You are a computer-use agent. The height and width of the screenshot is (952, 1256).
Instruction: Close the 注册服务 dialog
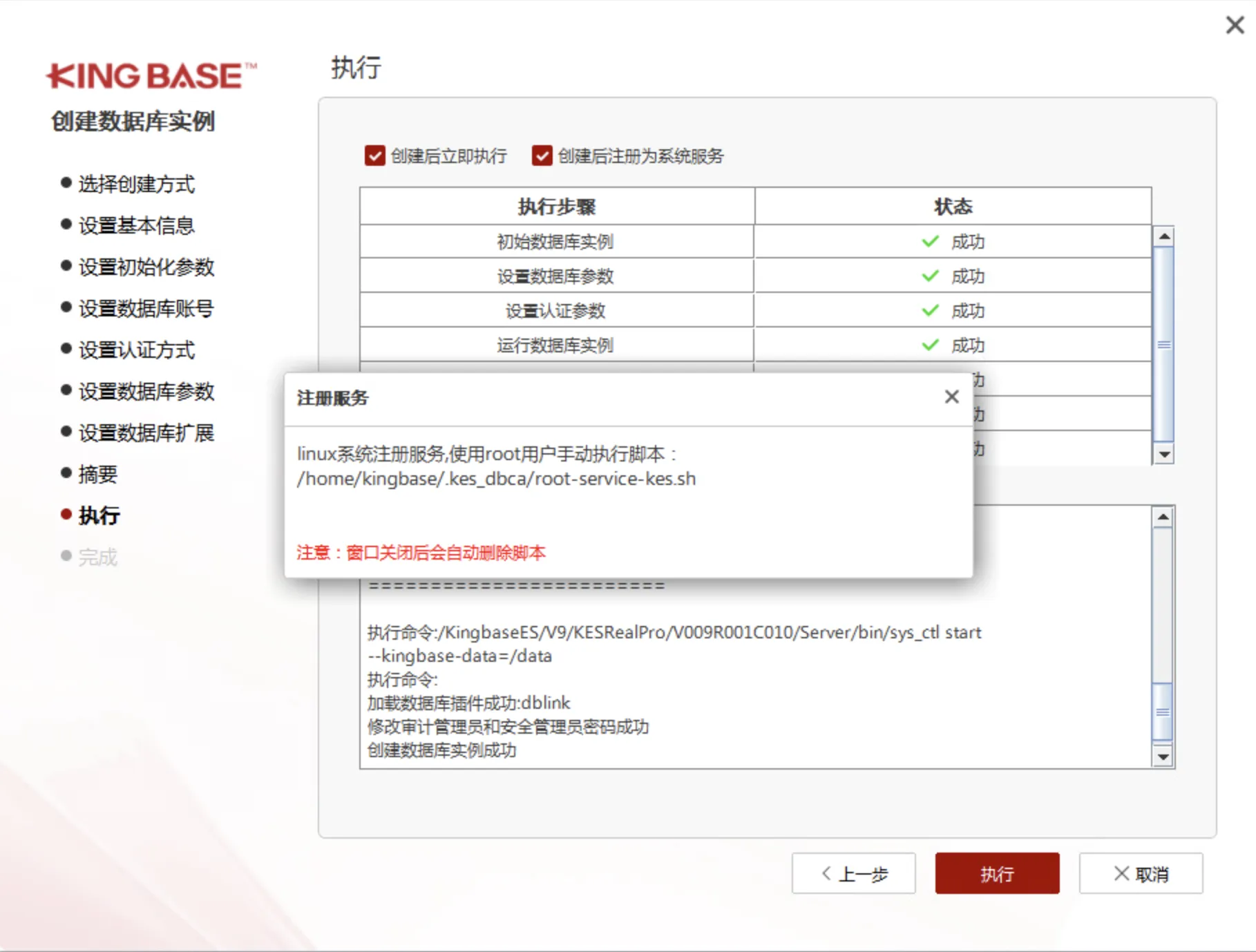point(951,396)
